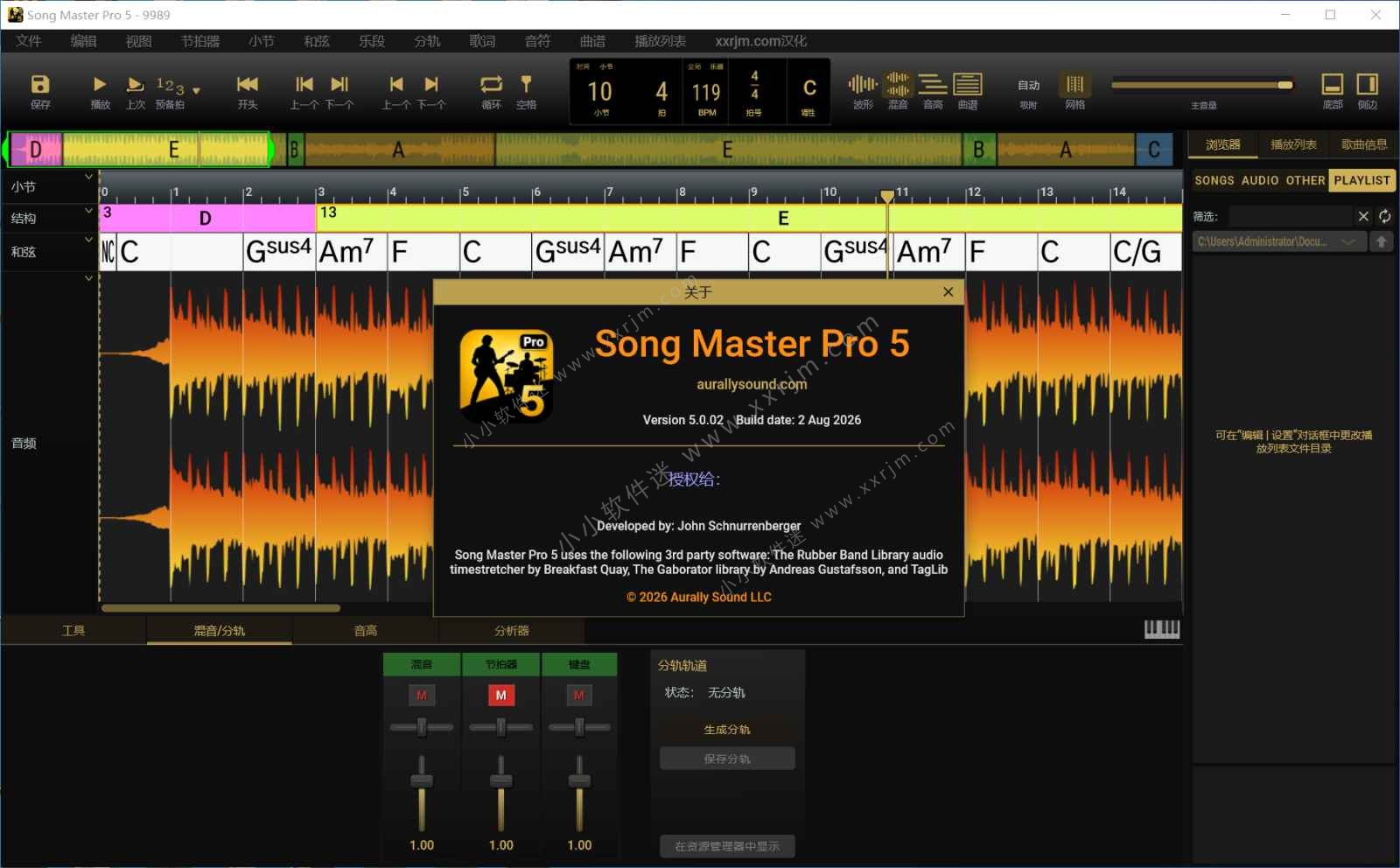This screenshot has width=1400, height=868.
Task: Click 下一个 button just left of 循环
Action: pos(431,85)
